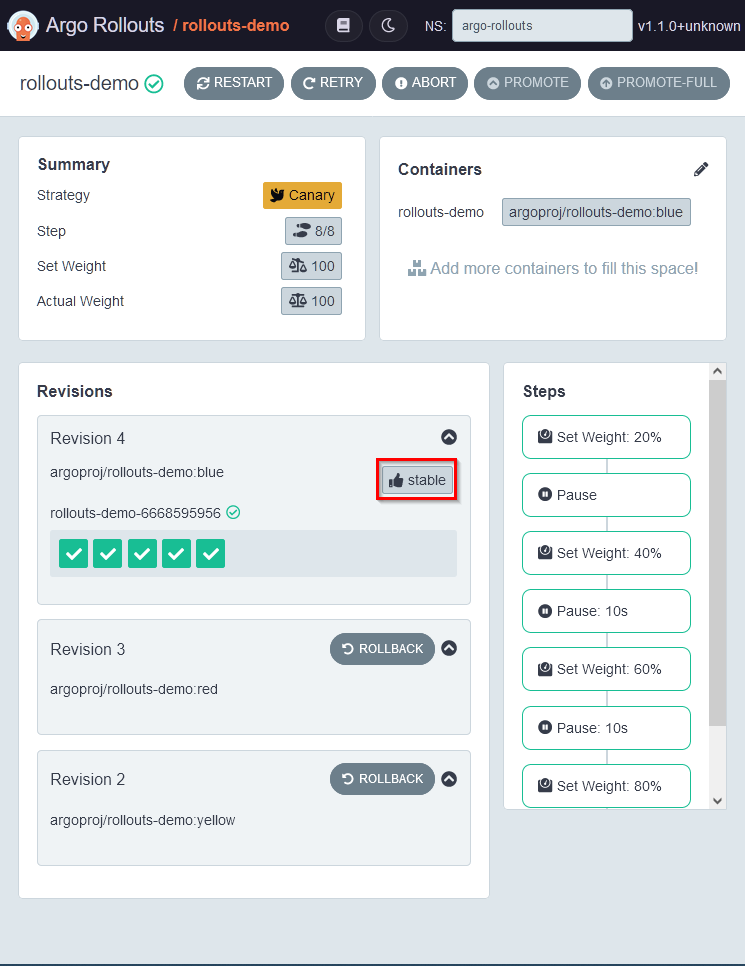Click the first green pod checkmark
Image resolution: width=745 pixels, height=966 pixels.
coord(73,553)
